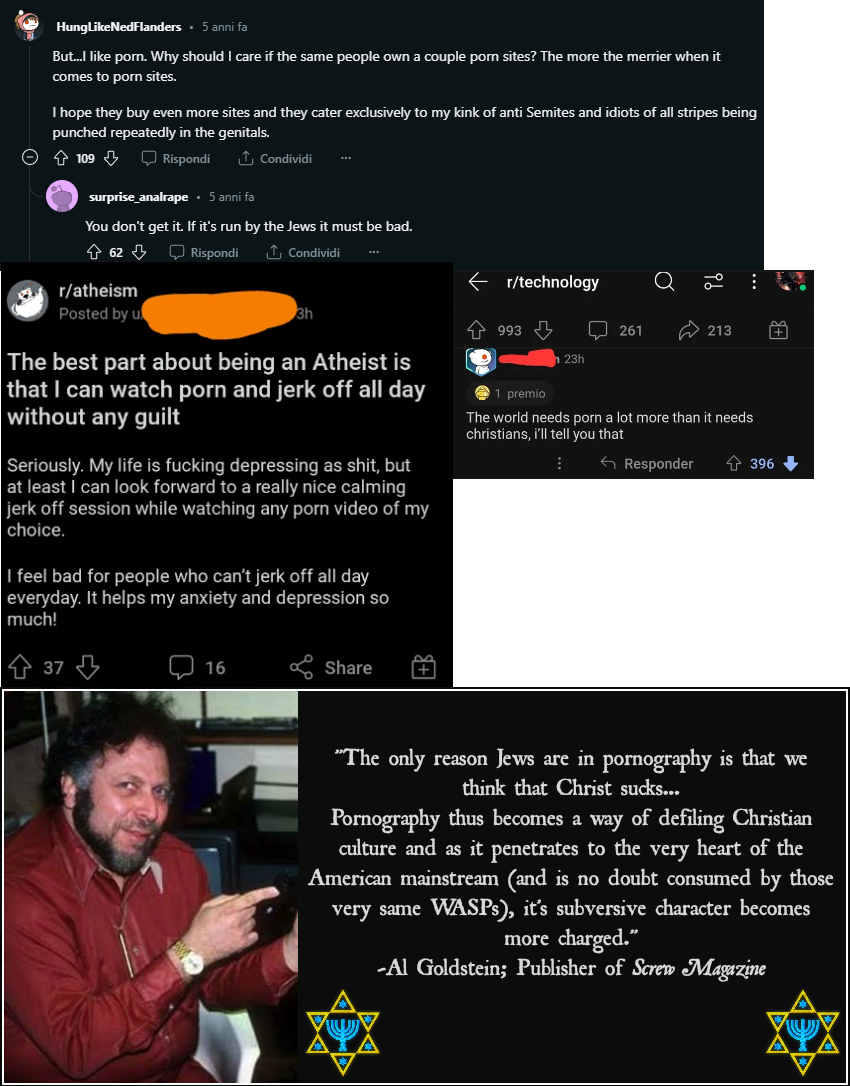This screenshot has width=850, height=1086.
Task: Toggle the blue downvote arrow next to 396
Action: [x=790, y=463]
